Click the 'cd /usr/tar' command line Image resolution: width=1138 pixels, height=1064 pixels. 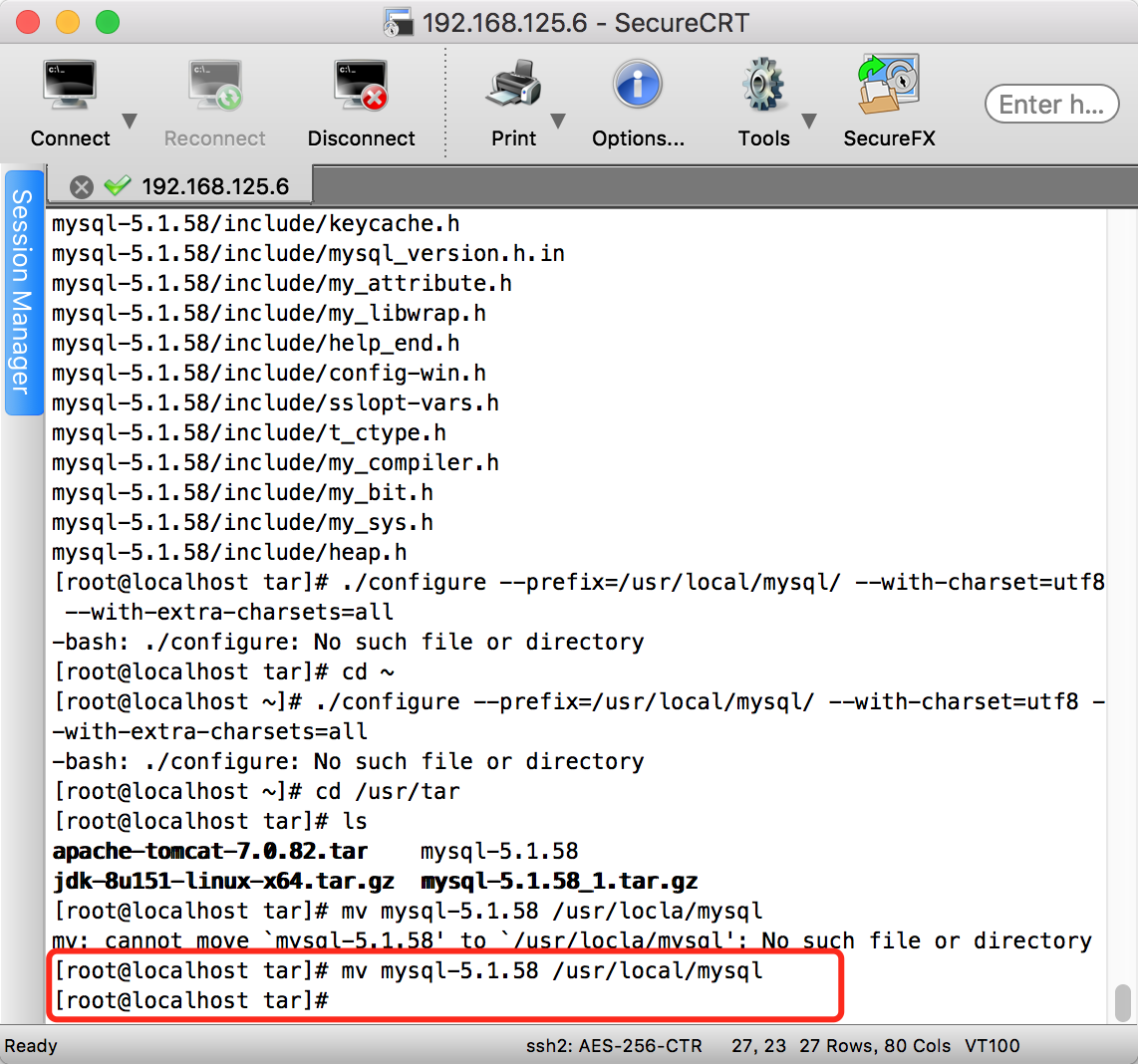click(258, 791)
